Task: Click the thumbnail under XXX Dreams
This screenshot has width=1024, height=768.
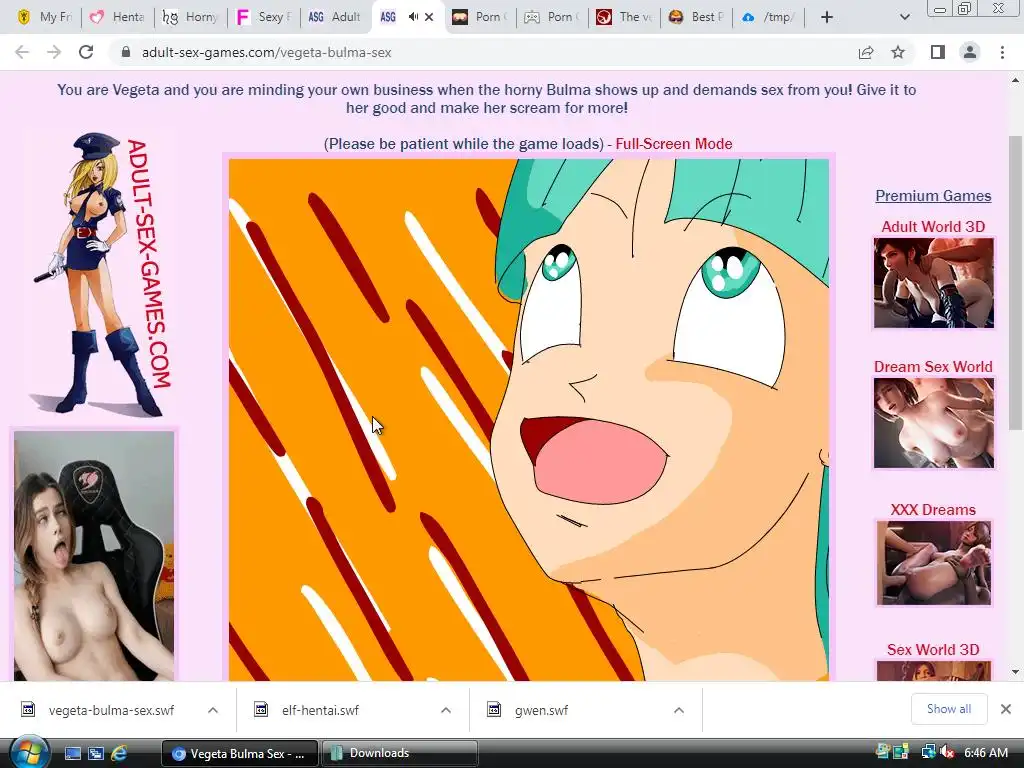Action: tap(934, 563)
